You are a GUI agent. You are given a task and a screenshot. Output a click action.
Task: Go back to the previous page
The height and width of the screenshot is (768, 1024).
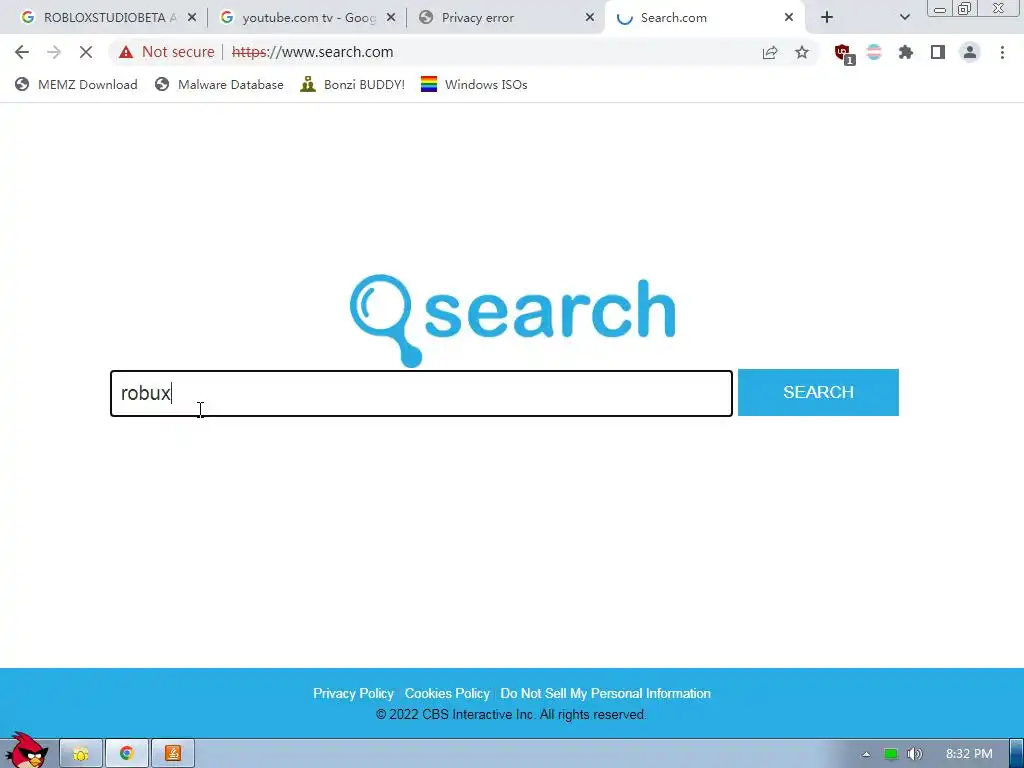(x=22, y=52)
